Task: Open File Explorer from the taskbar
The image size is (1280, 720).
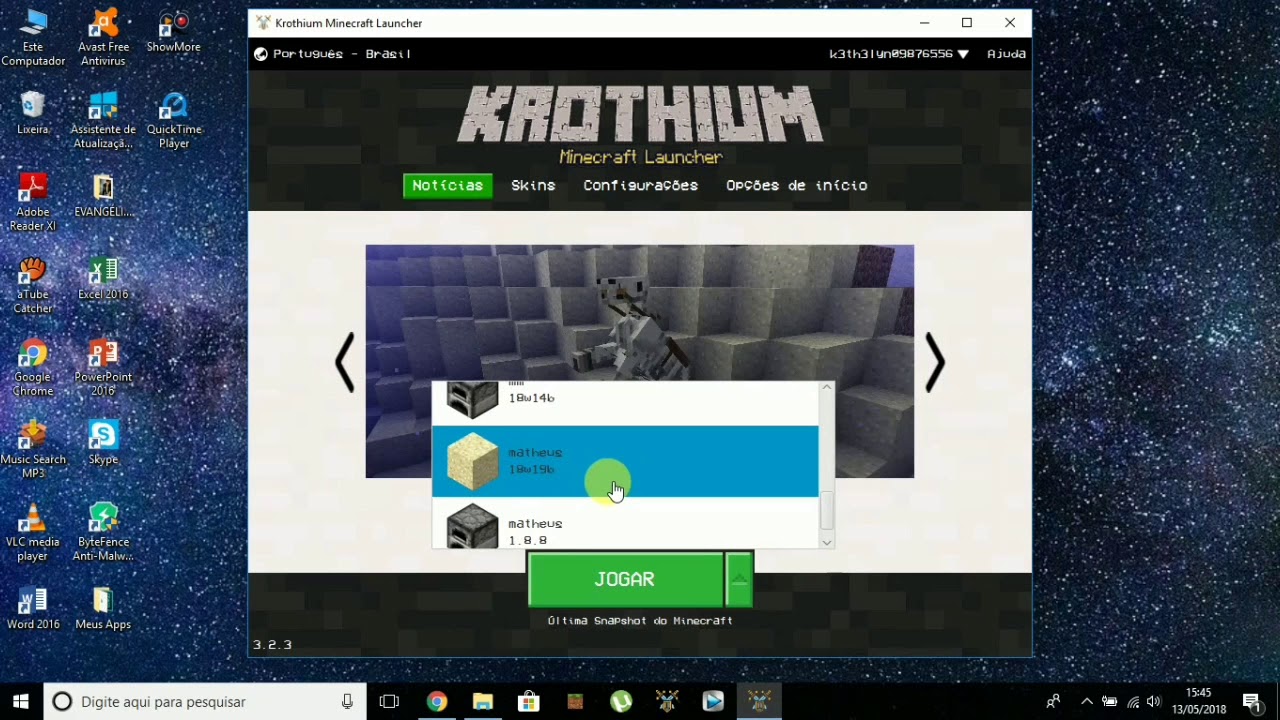Action: pos(483,702)
